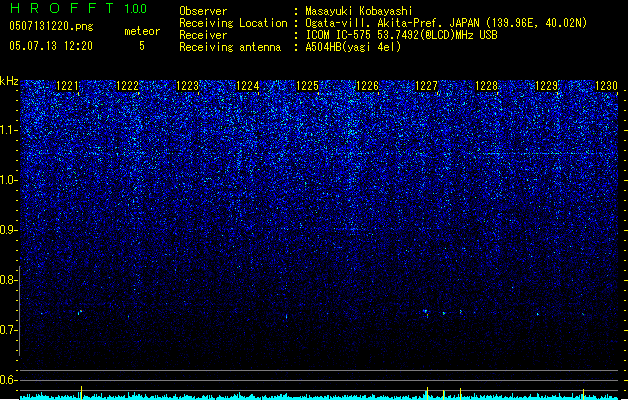629x400 pixels.
Task: Click the 1227 time marker
Action: (x=426, y=86)
